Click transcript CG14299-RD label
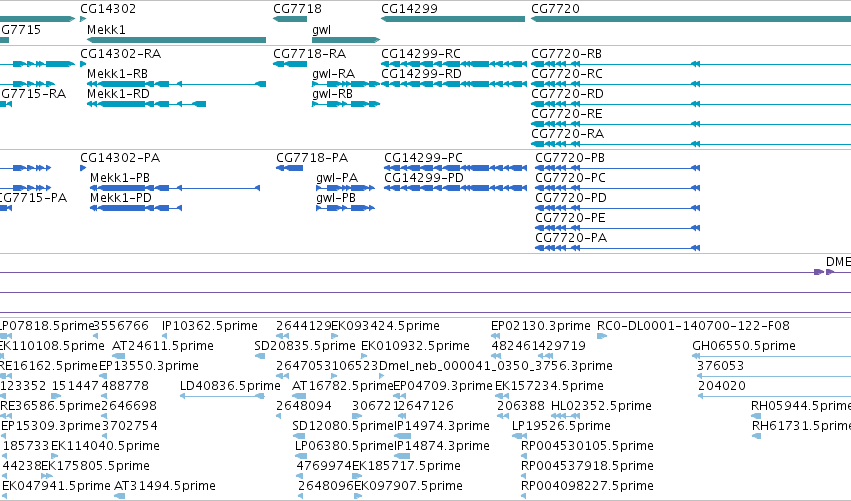Image resolution: width=851 pixels, height=501 pixels. pyautogui.click(x=421, y=74)
